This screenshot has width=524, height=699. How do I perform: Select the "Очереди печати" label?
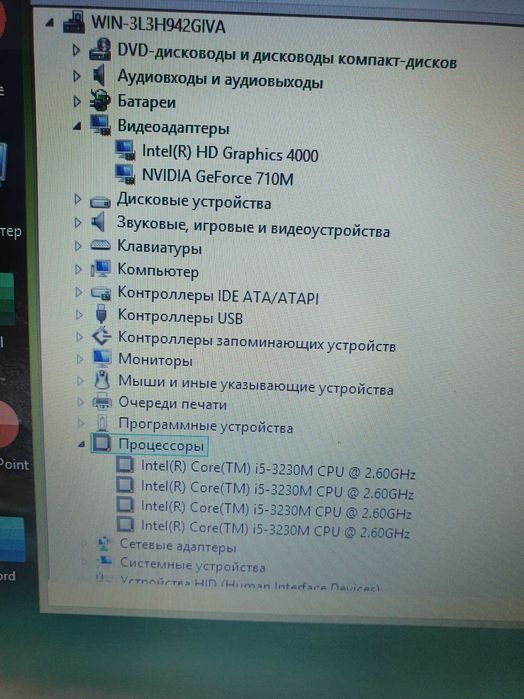coord(172,403)
